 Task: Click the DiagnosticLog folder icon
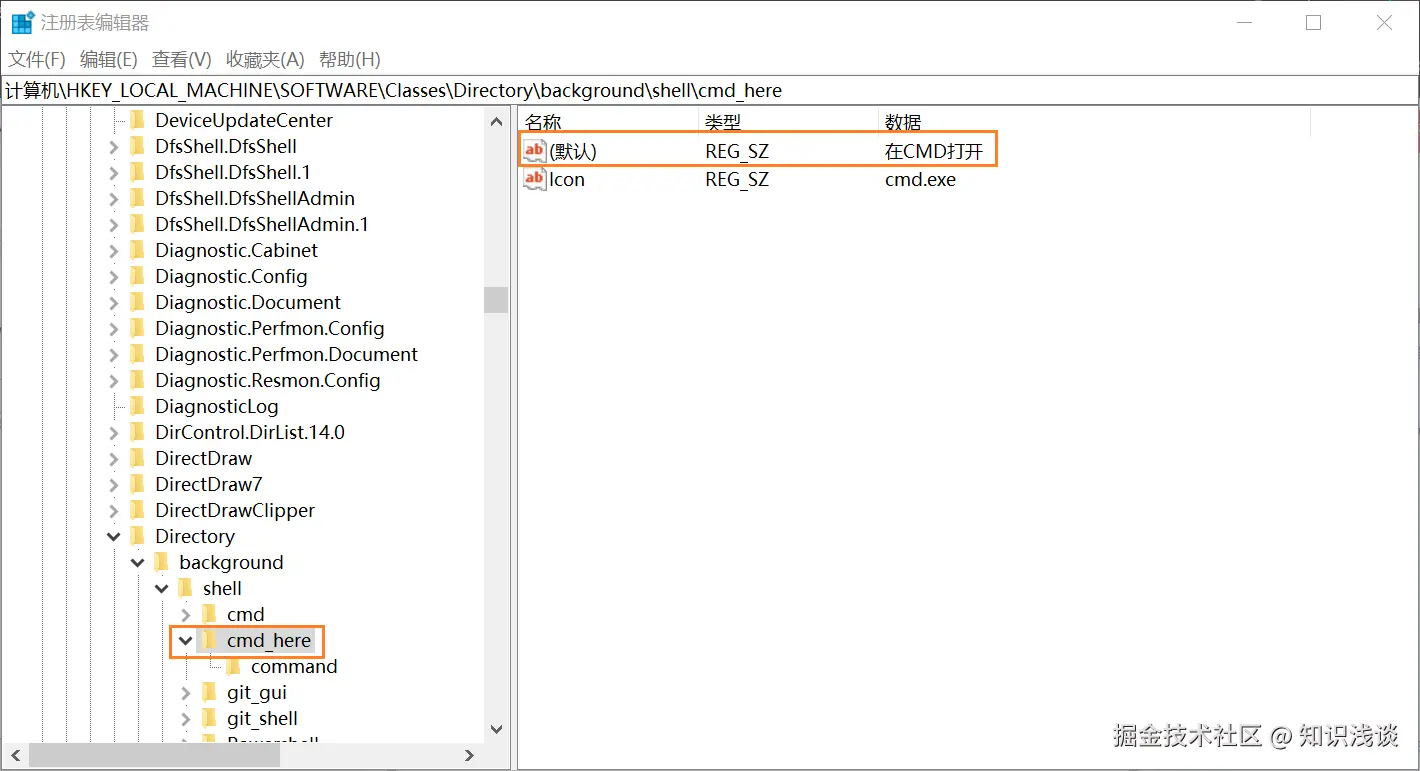click(x=138, y=406)
